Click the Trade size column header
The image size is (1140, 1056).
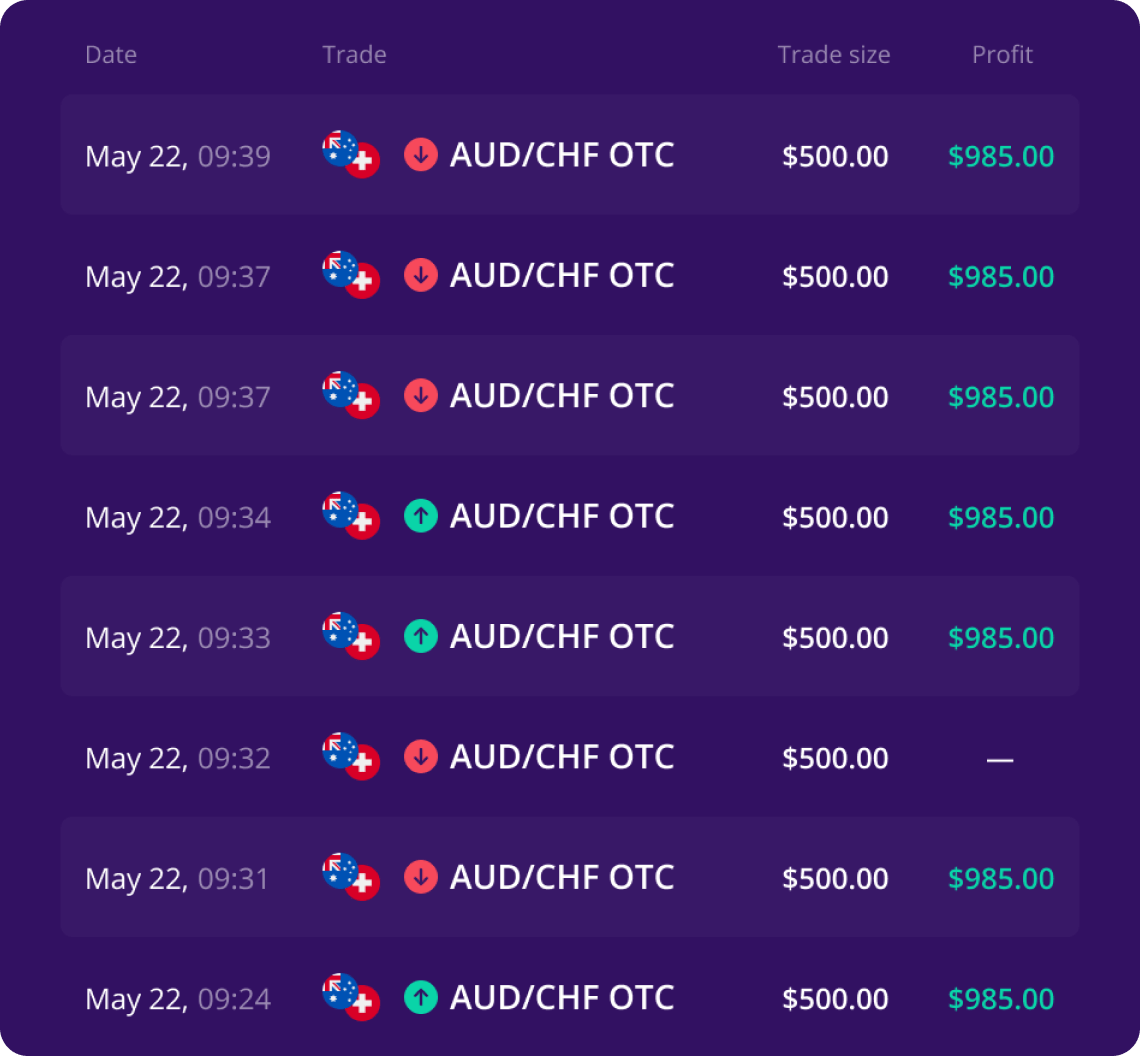point(834,55)
